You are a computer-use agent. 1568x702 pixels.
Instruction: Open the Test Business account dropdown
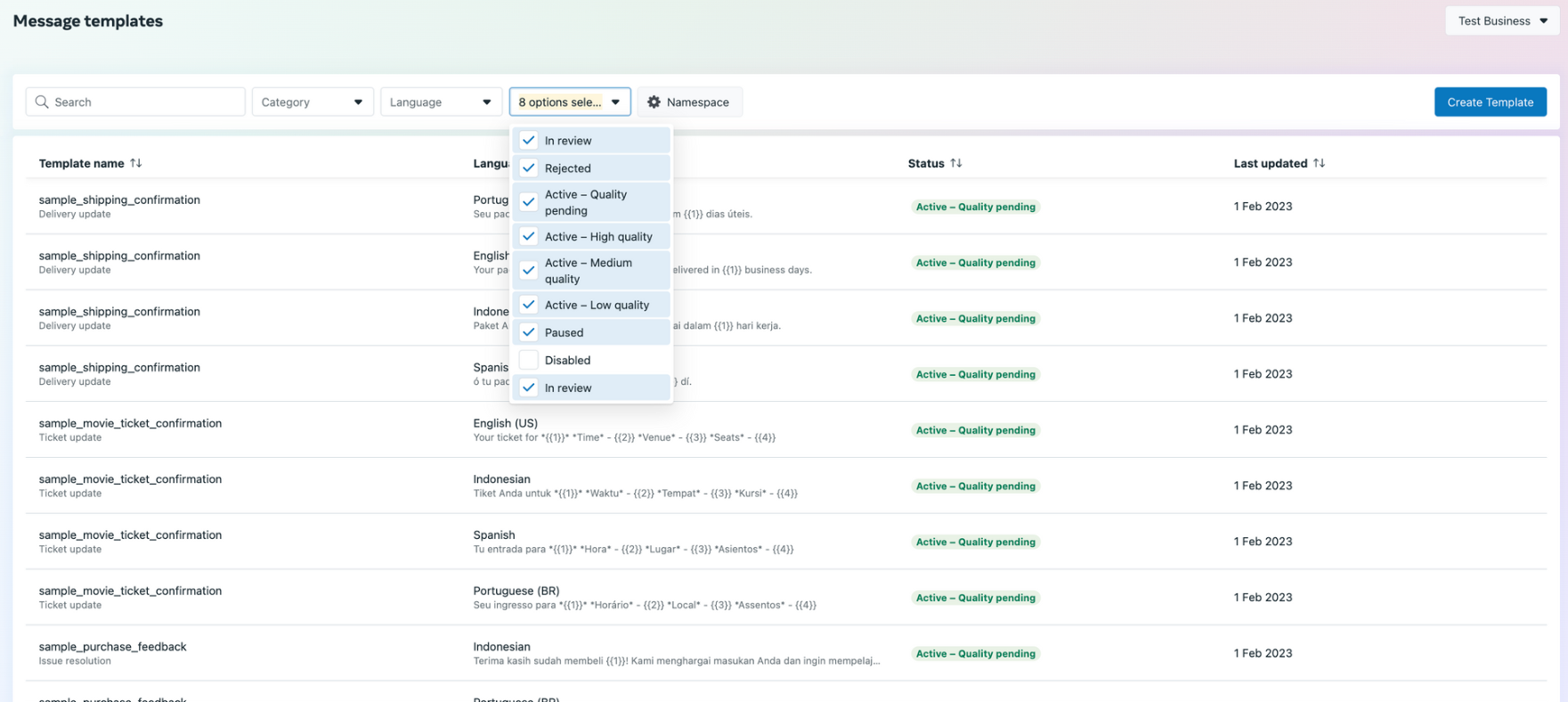[x=1501, y=21]
